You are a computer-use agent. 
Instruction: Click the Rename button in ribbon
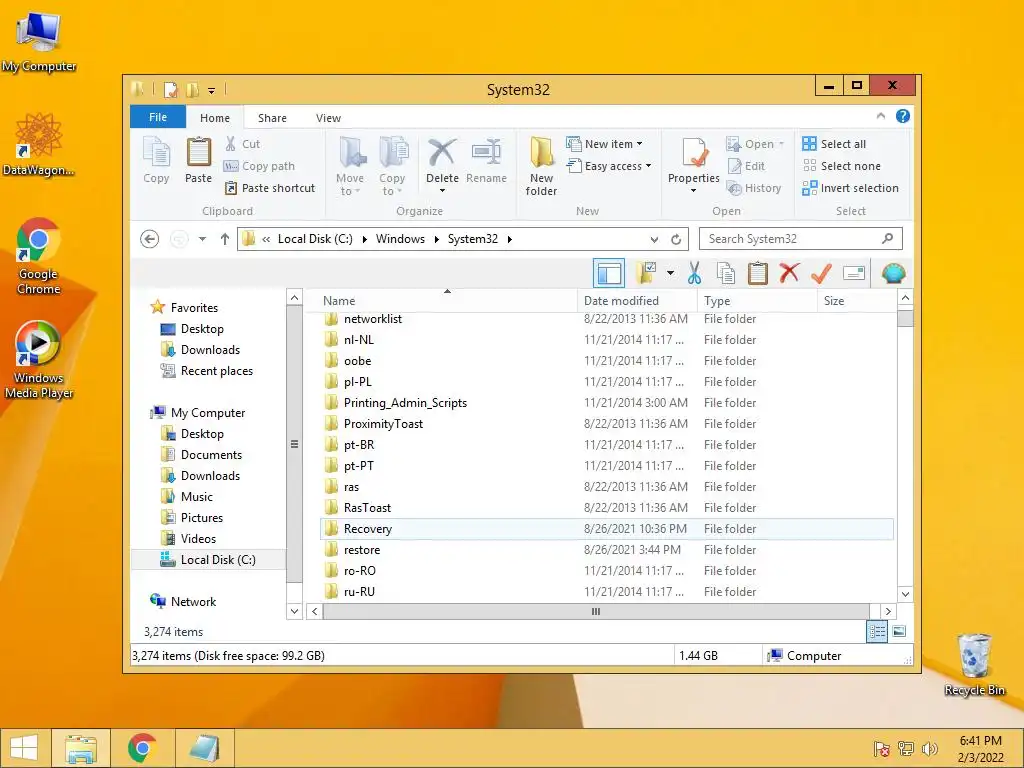coord(487,161)
